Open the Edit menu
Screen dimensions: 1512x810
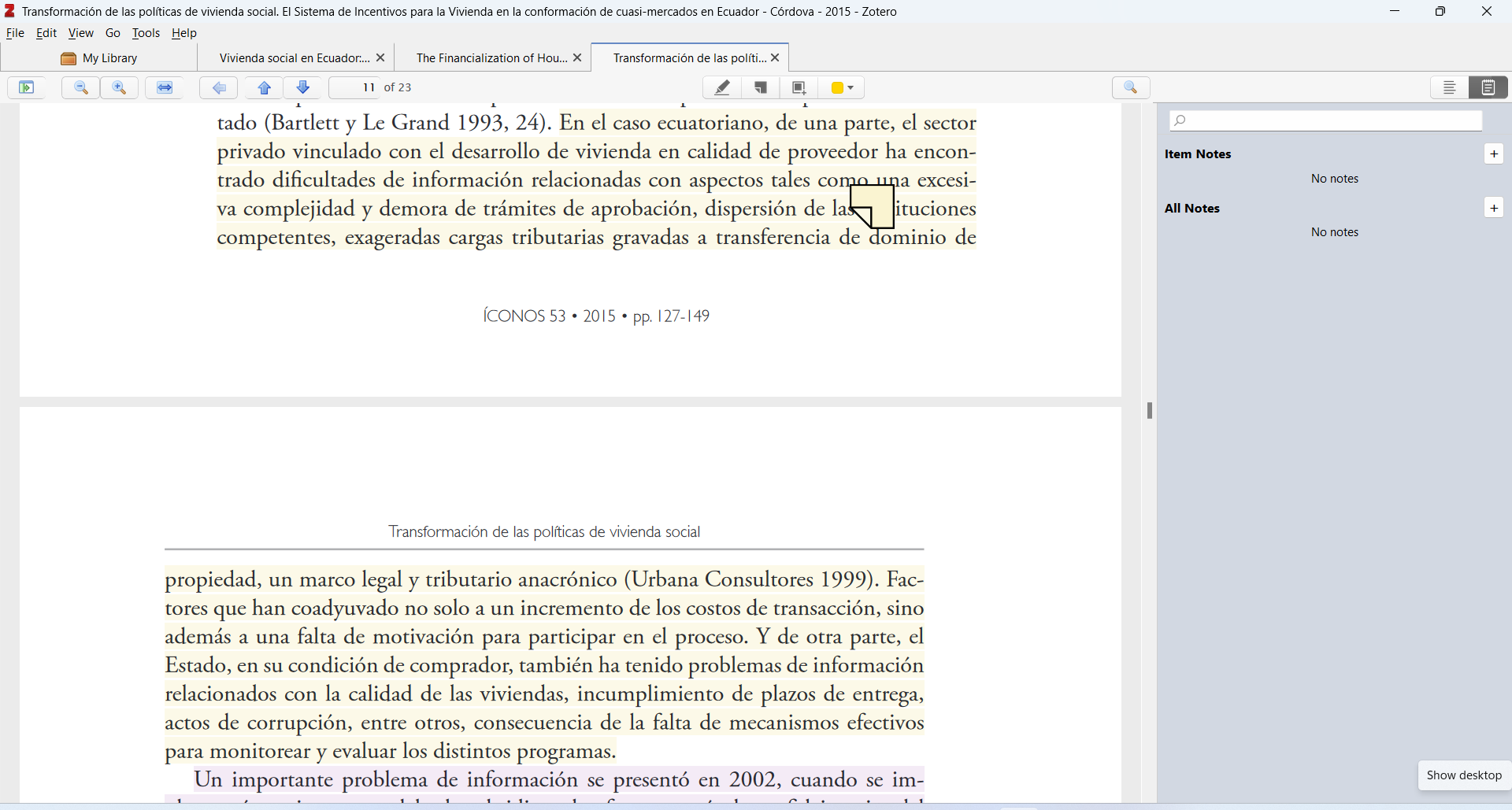pos(46,33)
